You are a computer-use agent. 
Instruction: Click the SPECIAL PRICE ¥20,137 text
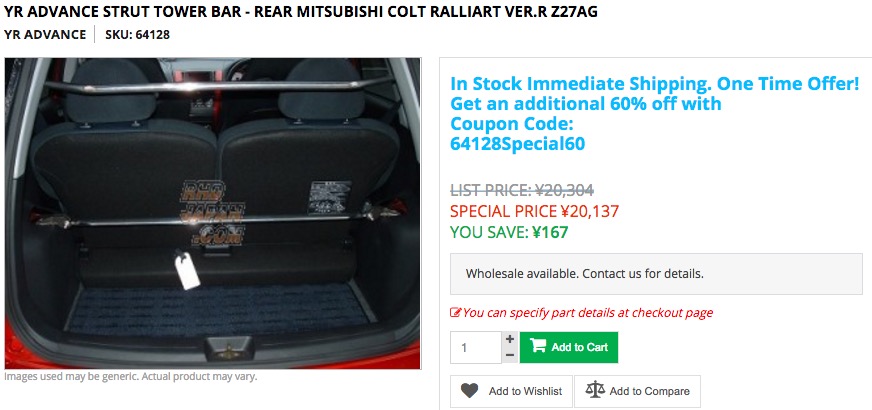tap(534, 211)
